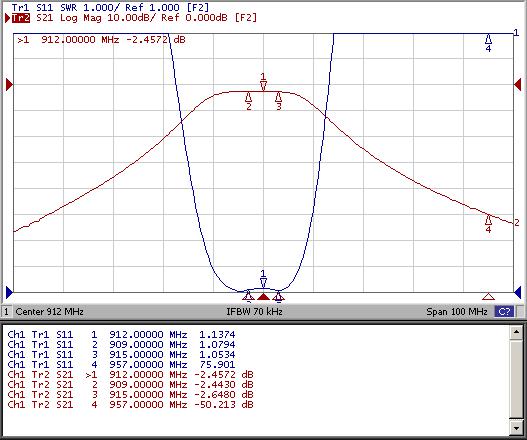Click the blue right reference position triangle
The image size is (527, 440).
tap(518, 292)
